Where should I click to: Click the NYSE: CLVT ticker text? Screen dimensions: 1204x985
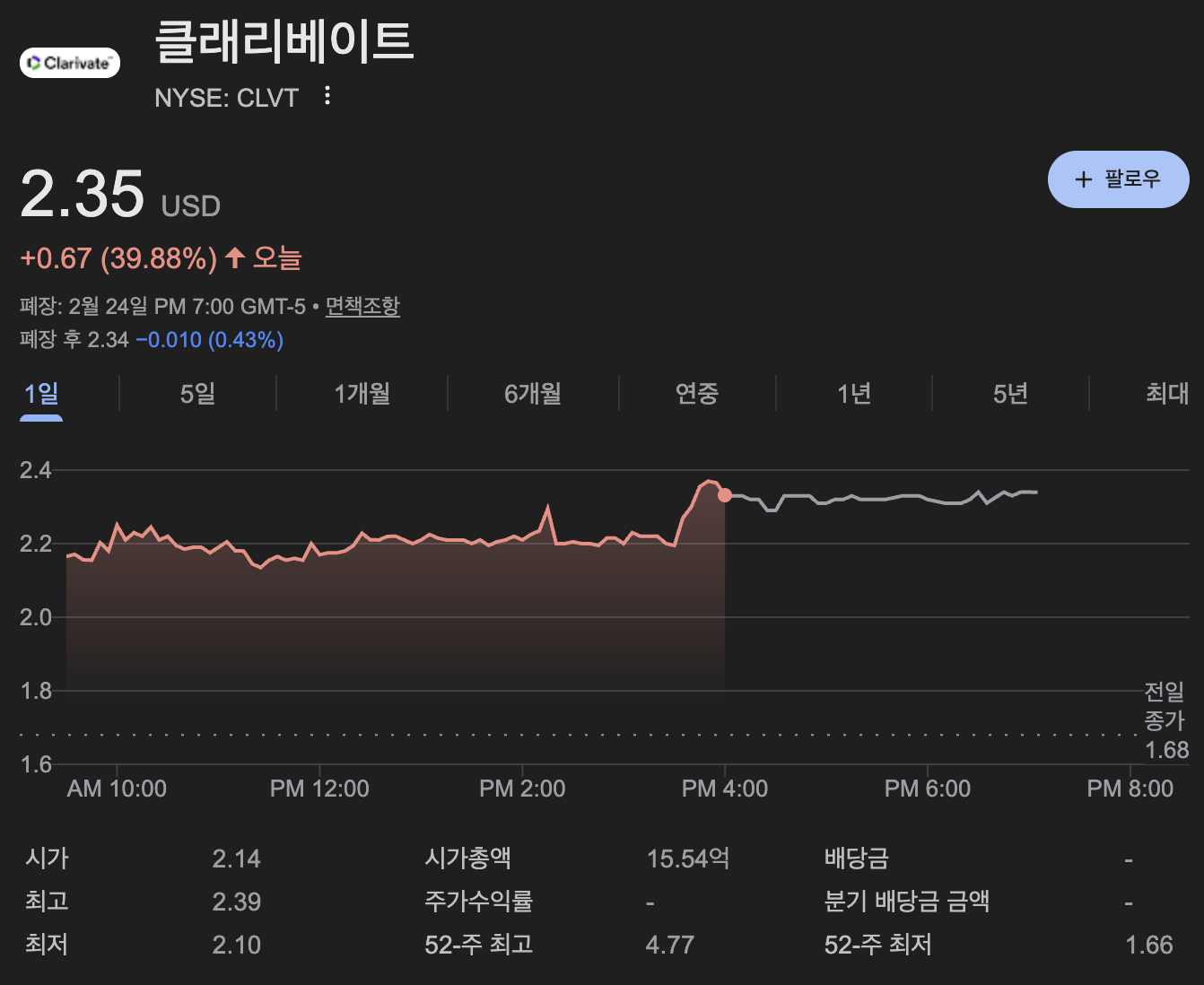pyautogui.click(x=226, y=97)
